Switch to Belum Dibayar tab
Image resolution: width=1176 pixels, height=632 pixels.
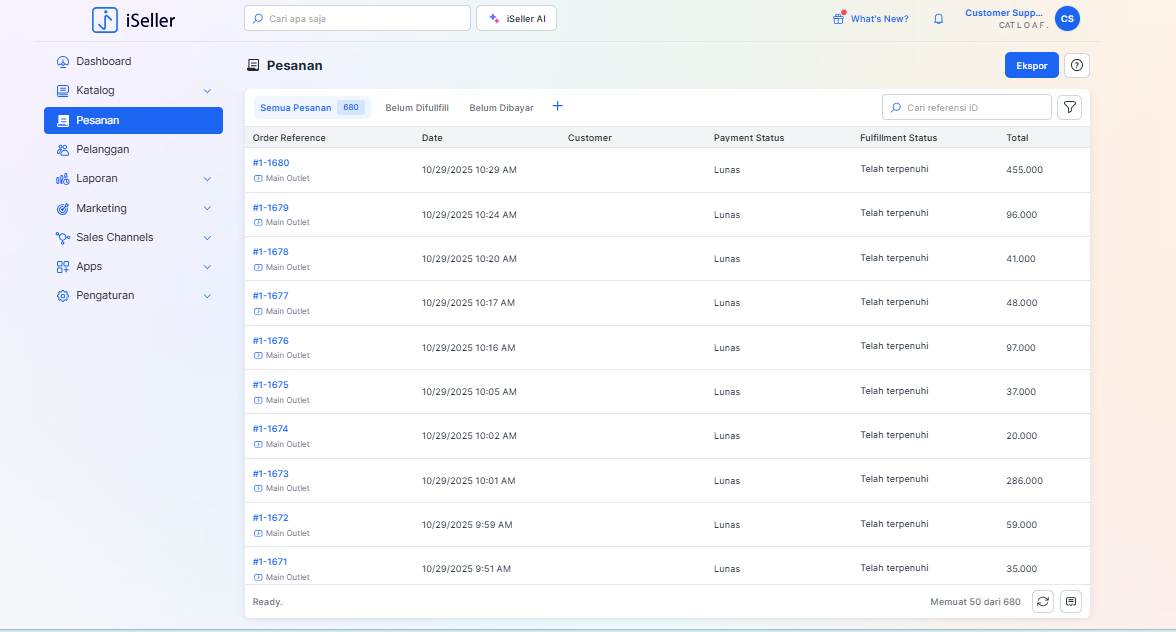[501, 108]
